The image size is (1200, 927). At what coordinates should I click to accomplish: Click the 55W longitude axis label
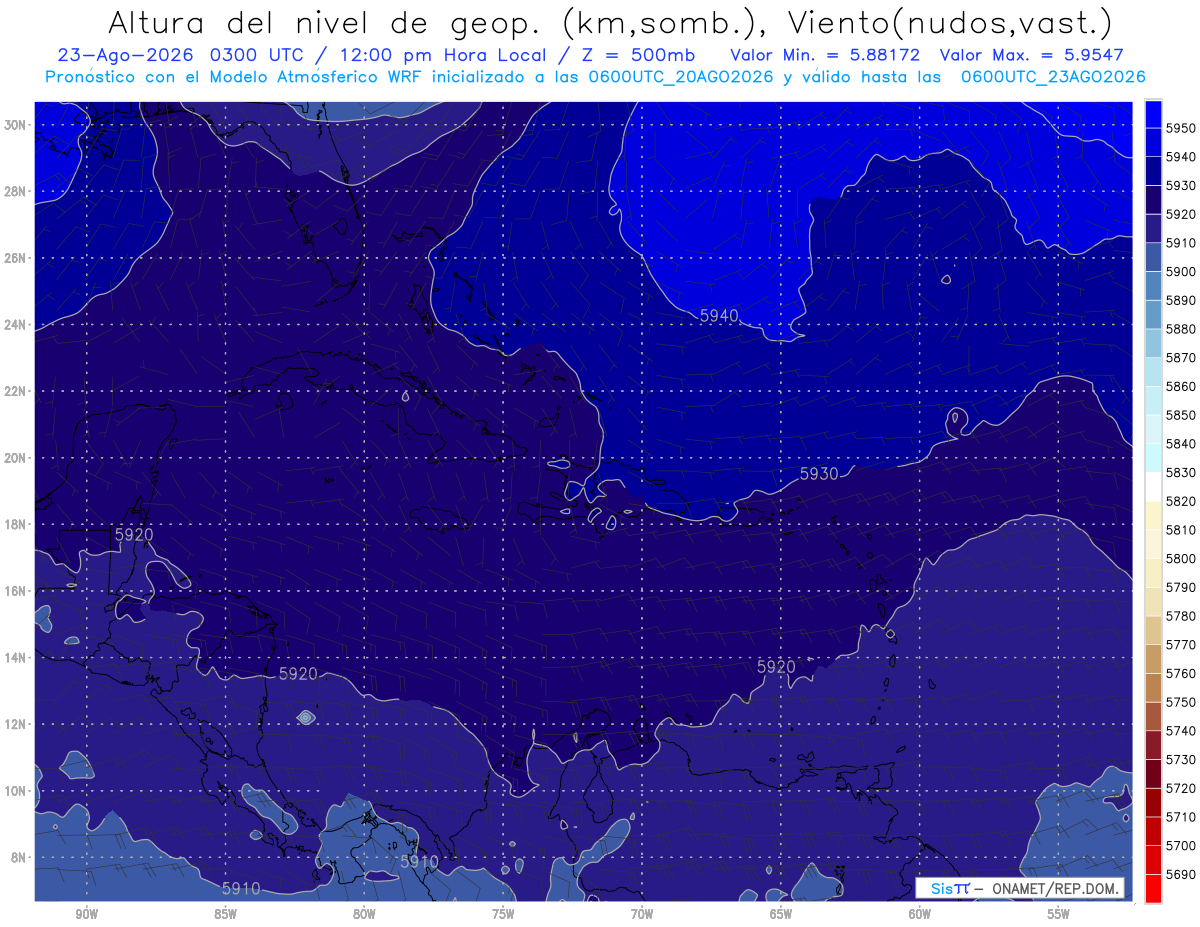point(1059,915)
